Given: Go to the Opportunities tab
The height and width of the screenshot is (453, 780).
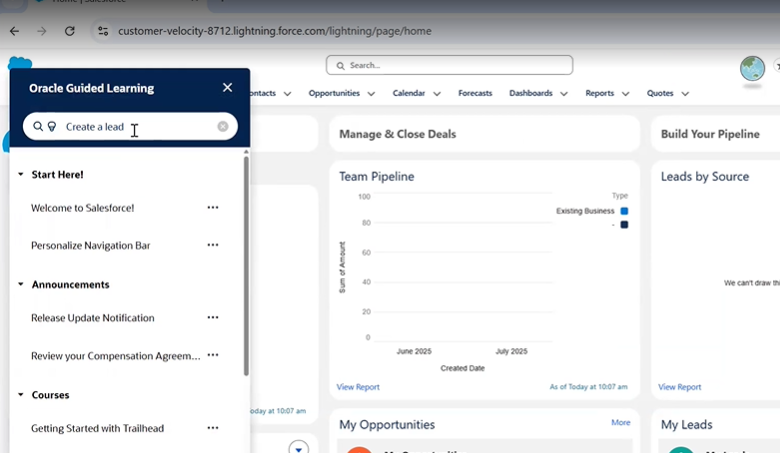Looking at the screenshot, I should (334, 93).
